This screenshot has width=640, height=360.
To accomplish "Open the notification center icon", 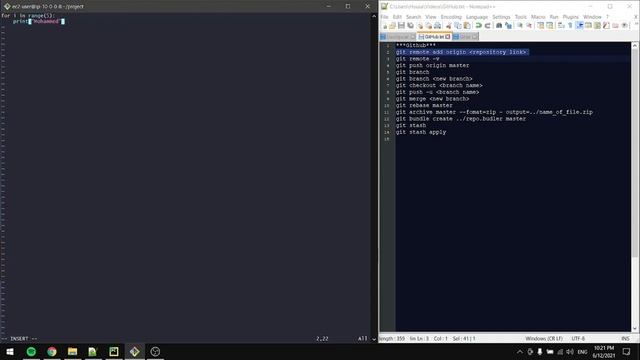I will tap(627, 351).
